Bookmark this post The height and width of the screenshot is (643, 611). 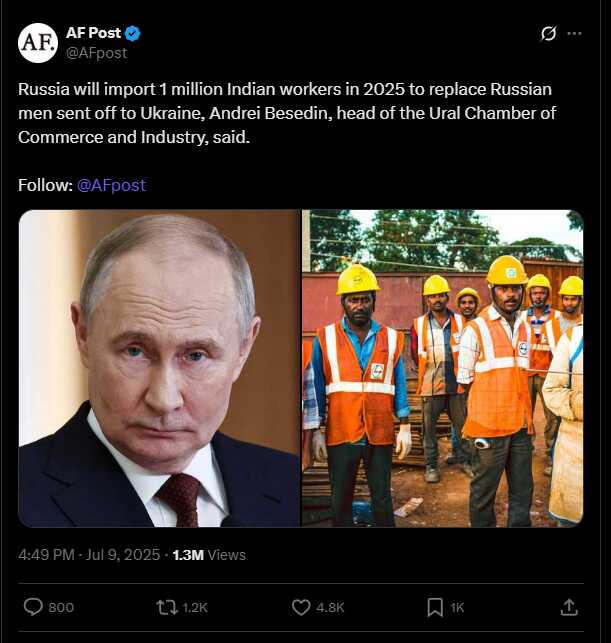pyautogui.click(x=435, y=607)
